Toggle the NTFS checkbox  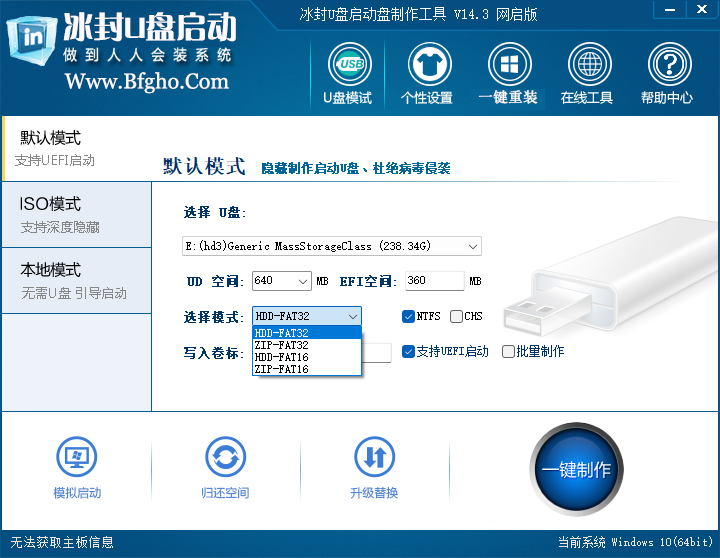click(408, 316)
